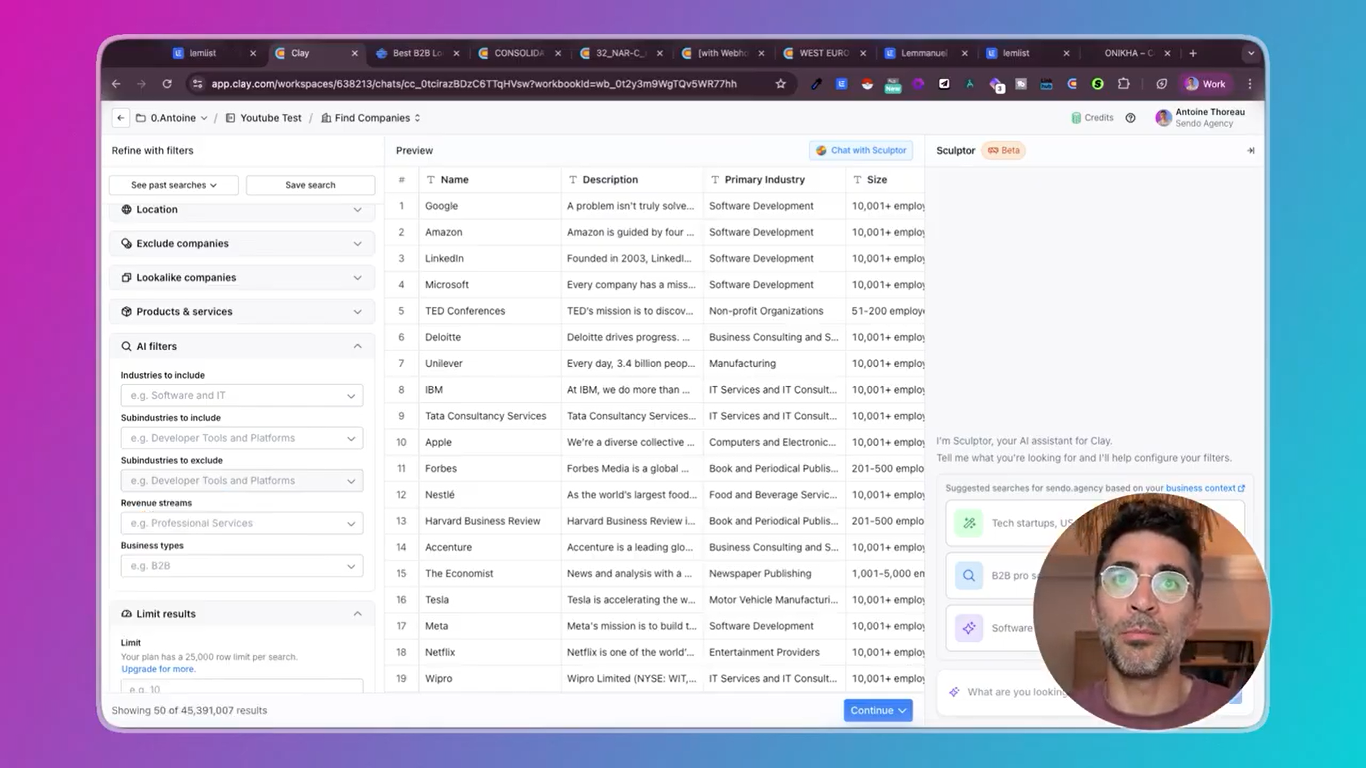Open the Business types dropdown

click(242, 566)
